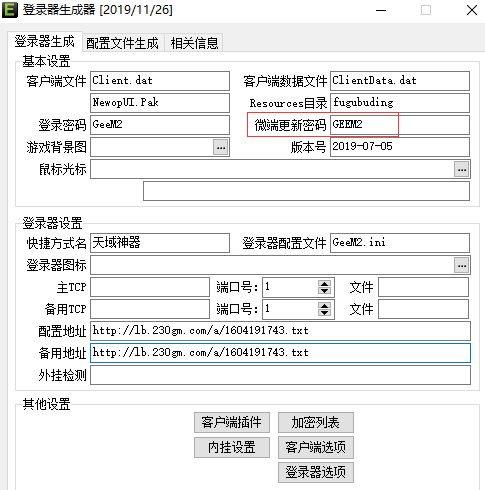Image resolution: width=485 pixels, height=490 pixels.
Task: Increase 主TCP 端口号 value
Action: point(324,284)
